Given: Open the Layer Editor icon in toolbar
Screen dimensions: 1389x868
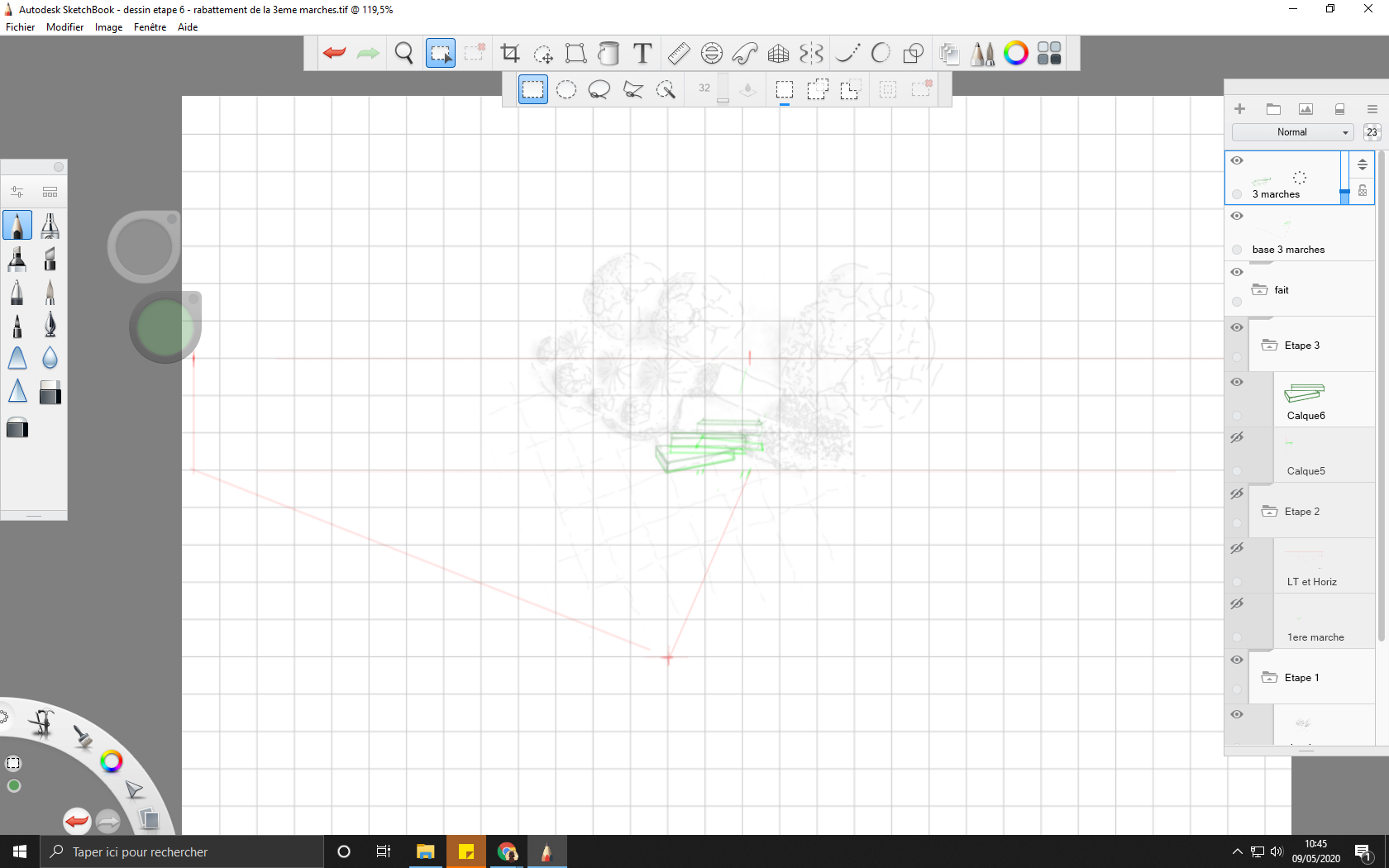Looking at the screenshot, I should 949,54.
